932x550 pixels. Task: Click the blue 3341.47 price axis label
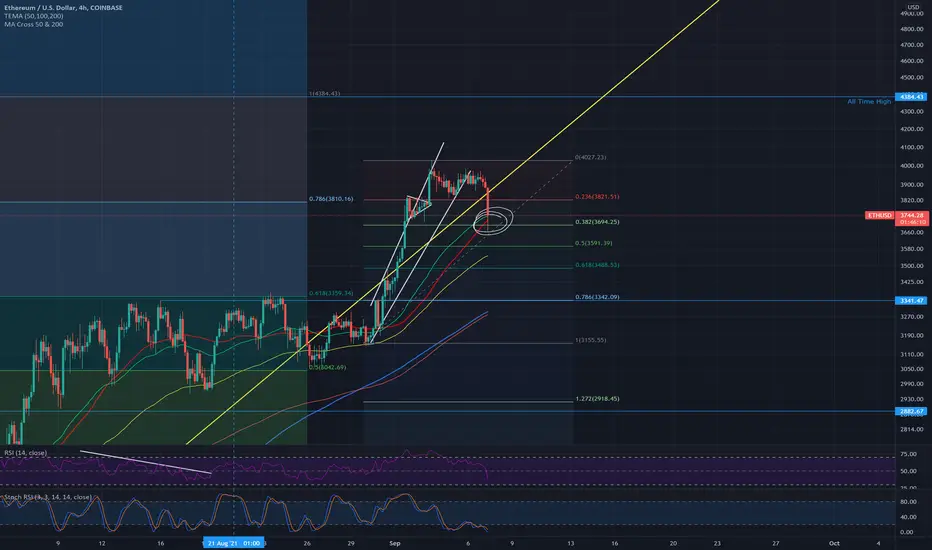(911, 301)
